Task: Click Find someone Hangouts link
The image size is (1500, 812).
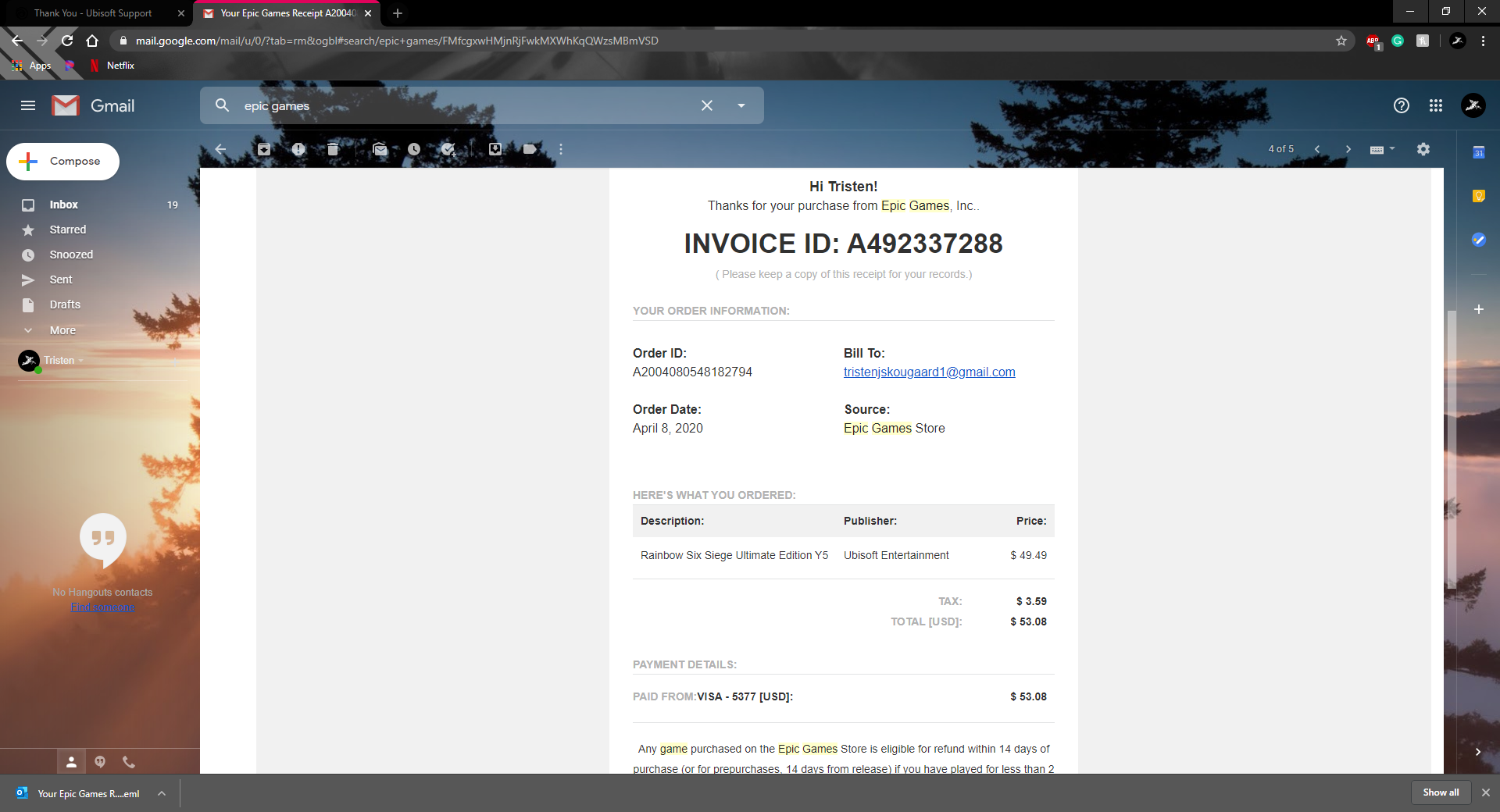Action: (102, 607)
